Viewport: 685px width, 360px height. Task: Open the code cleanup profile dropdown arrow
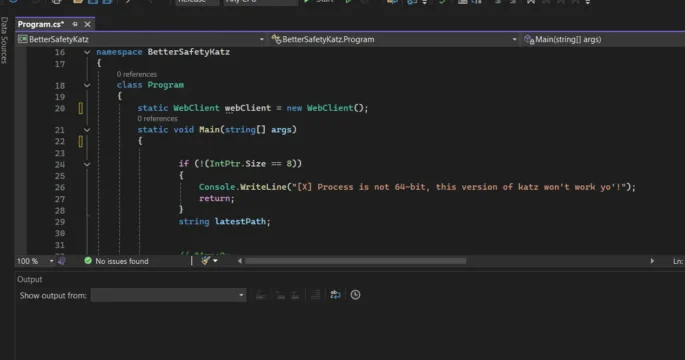[215, 261]
